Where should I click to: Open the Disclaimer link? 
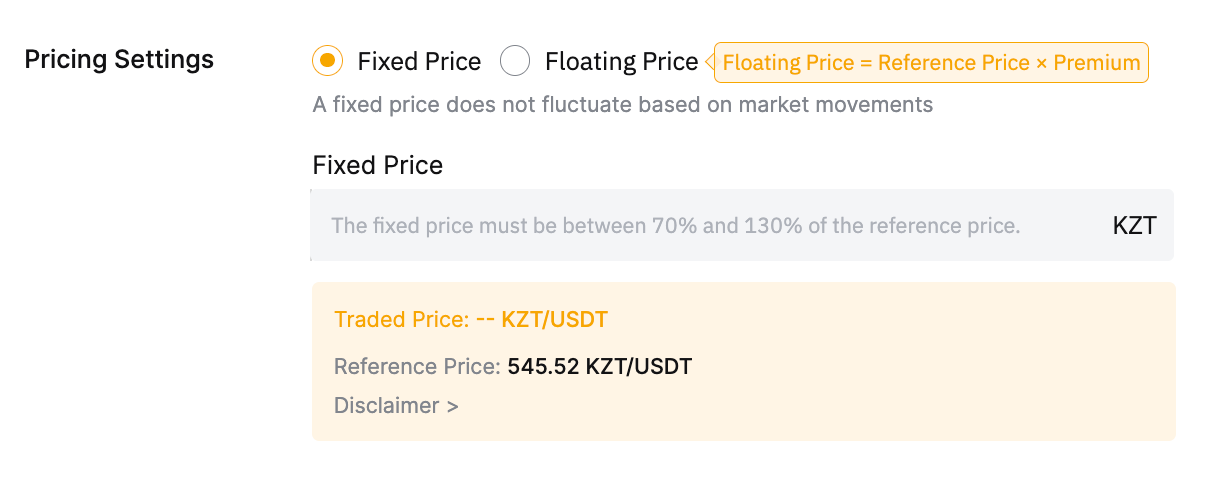[386, 406]
